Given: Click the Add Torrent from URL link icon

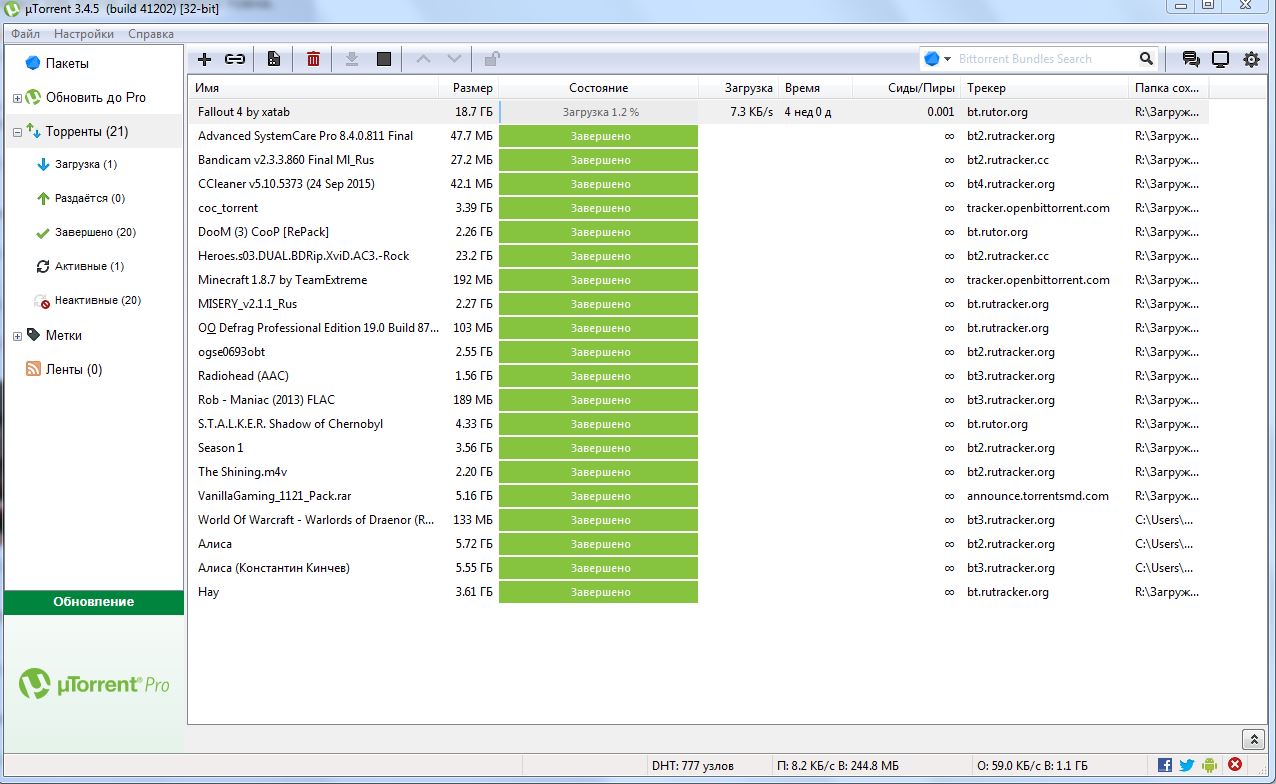Looking at the screenshot, I should 235,59.
